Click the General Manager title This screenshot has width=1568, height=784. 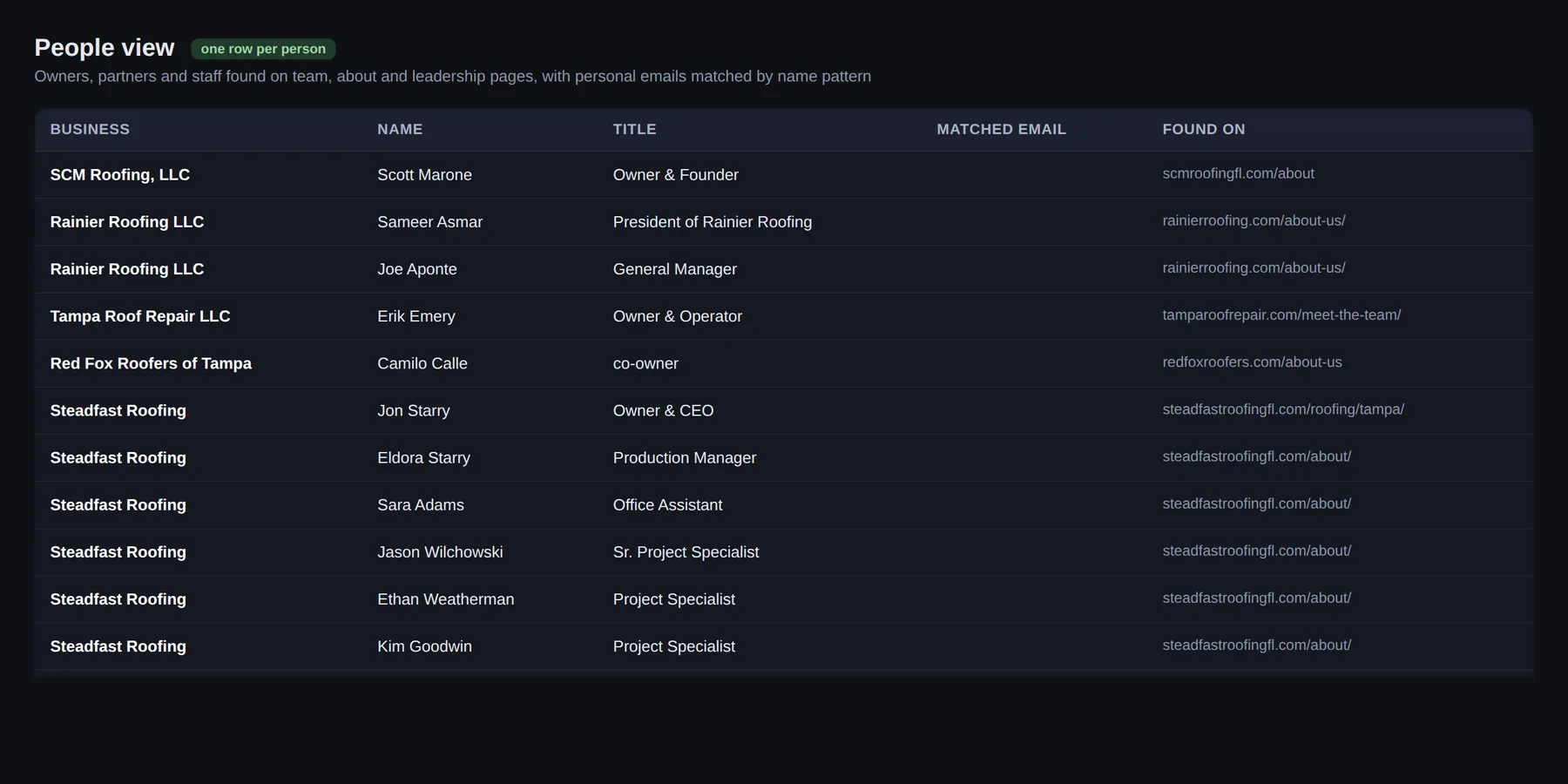675,269
